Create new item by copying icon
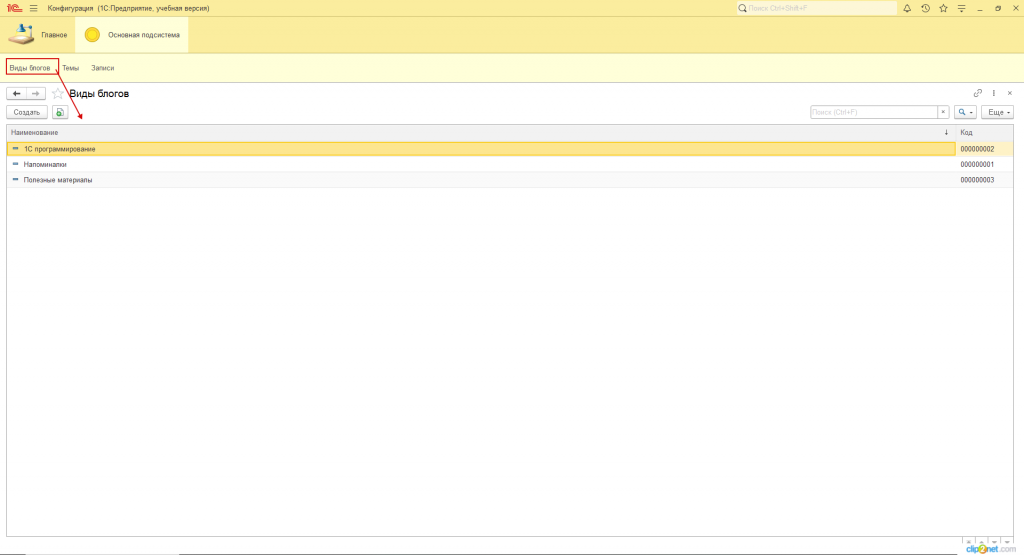Screen dimensions: 1024x555 (59, 112)
